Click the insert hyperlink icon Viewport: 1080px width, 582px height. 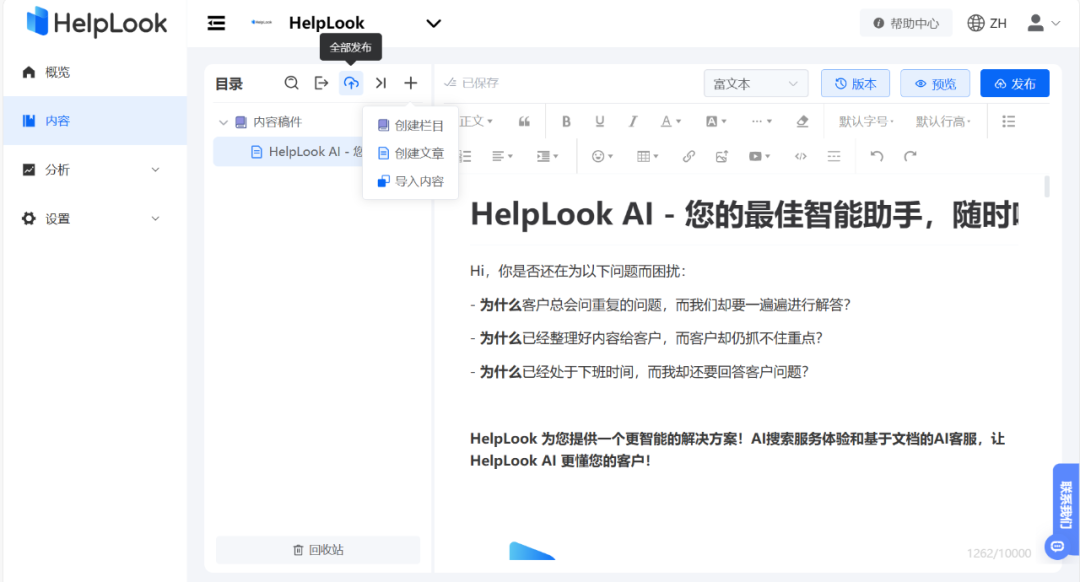(x=688, y=156)
